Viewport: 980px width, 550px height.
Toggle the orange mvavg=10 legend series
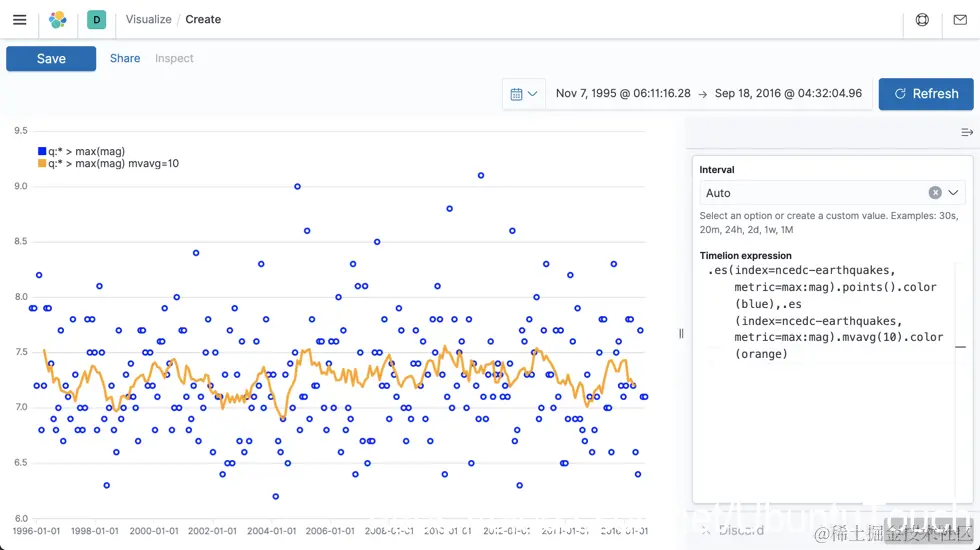point(108,163)
